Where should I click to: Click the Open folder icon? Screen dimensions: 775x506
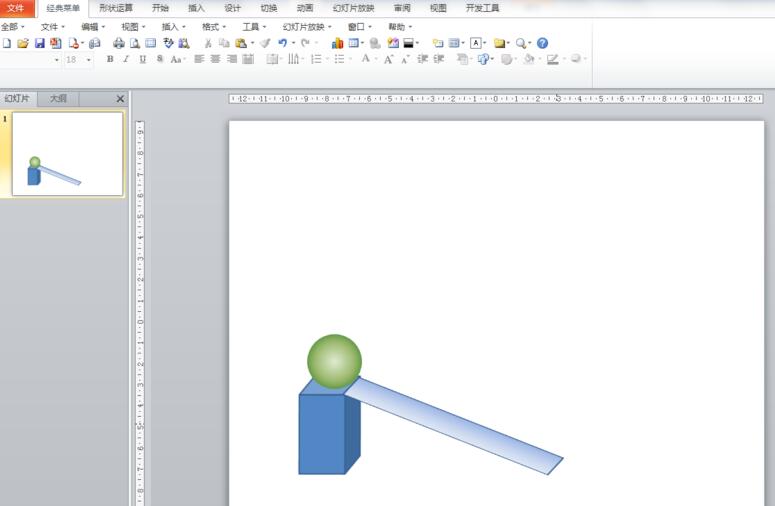point(23,44)
